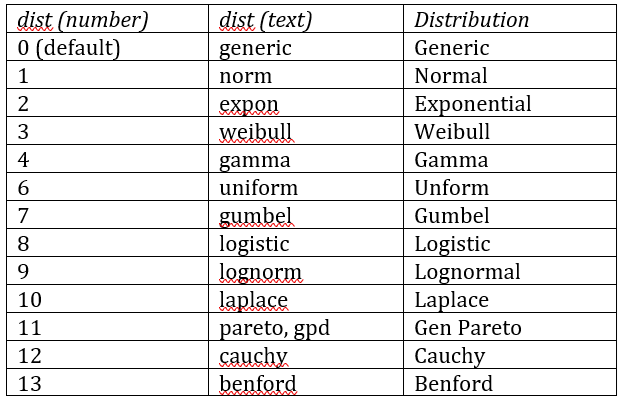Click the misspelled word 'weibull'
Screen dimensions: 622x402
256,132
